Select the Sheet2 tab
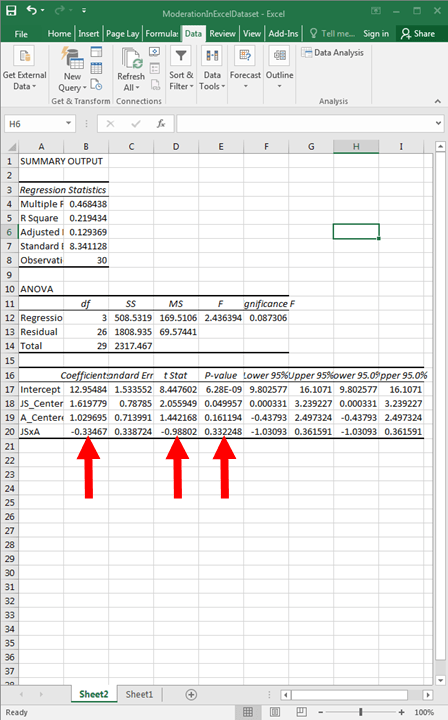The image size is (448, 720). 94,694
